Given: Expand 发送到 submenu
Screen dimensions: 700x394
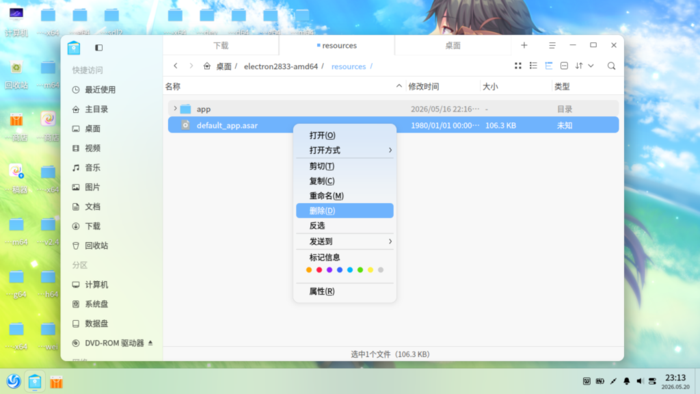Looking at the screenshot, I should (x=345, y=241).
